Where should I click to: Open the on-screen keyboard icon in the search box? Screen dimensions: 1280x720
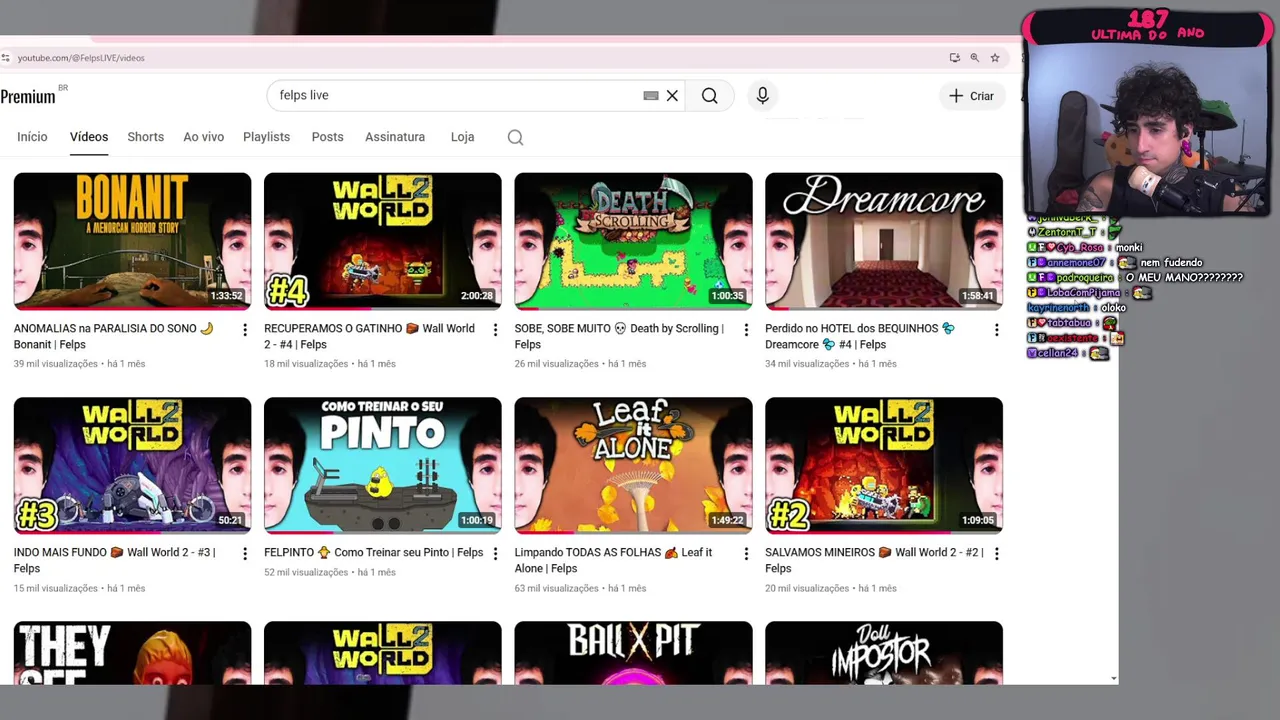pyautogui.click(x=651, y=96)
